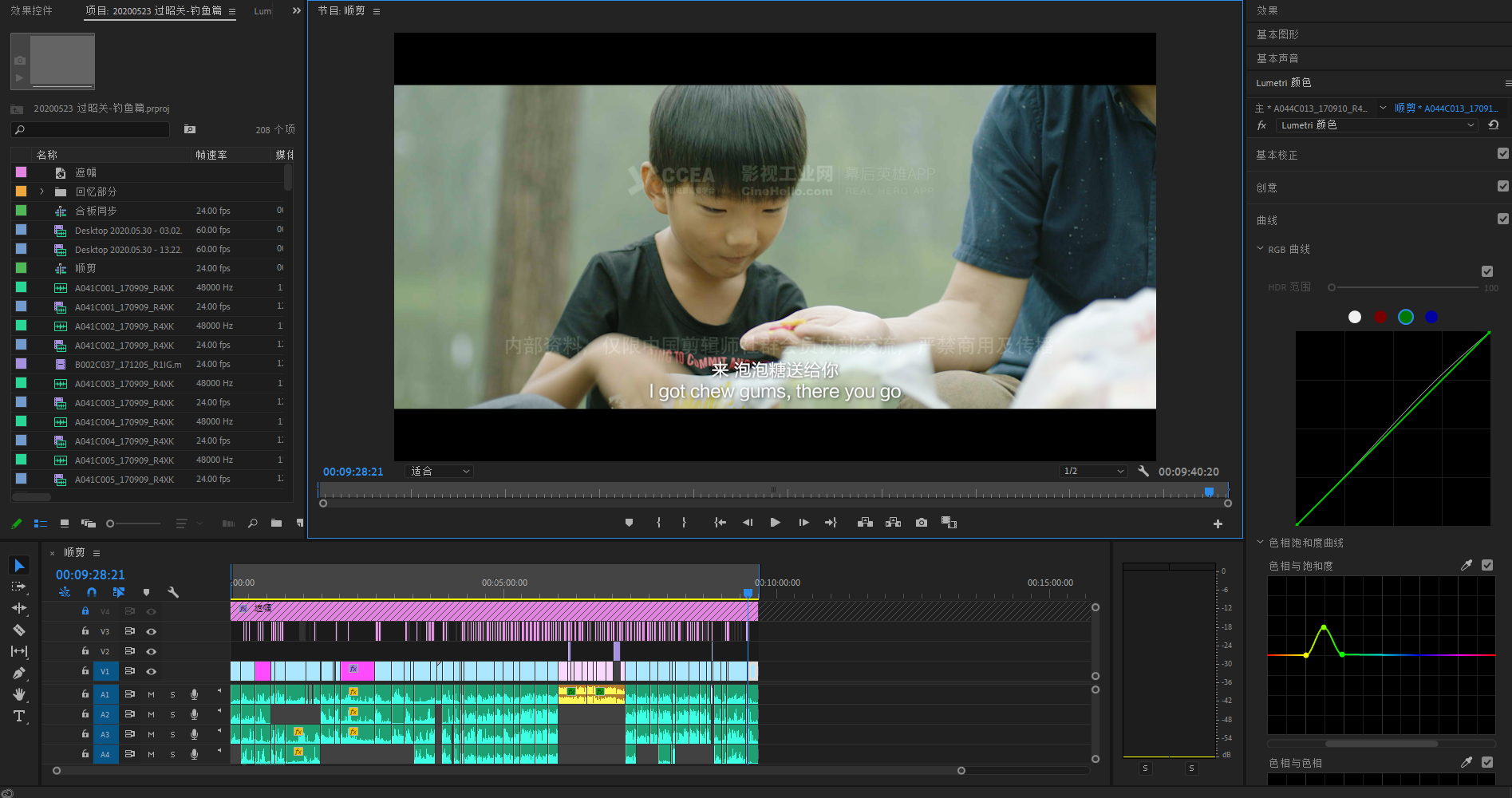This screenshot has height=798, width=1512.
Task: Open the Program monitor settings wrench
Action: pyautogui.click(x=1143, y=472)
